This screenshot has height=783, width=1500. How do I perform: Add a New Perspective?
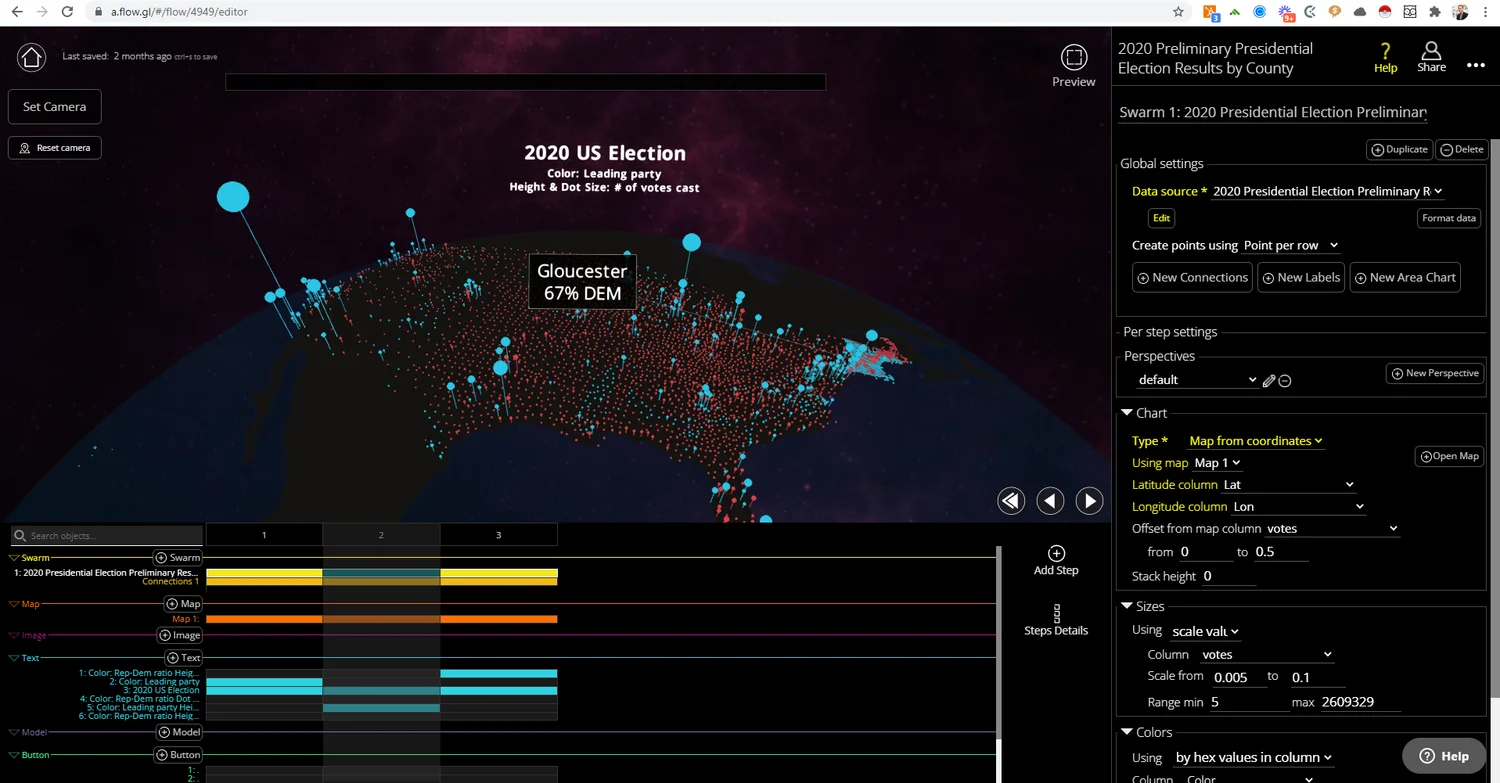[1434, 373]
